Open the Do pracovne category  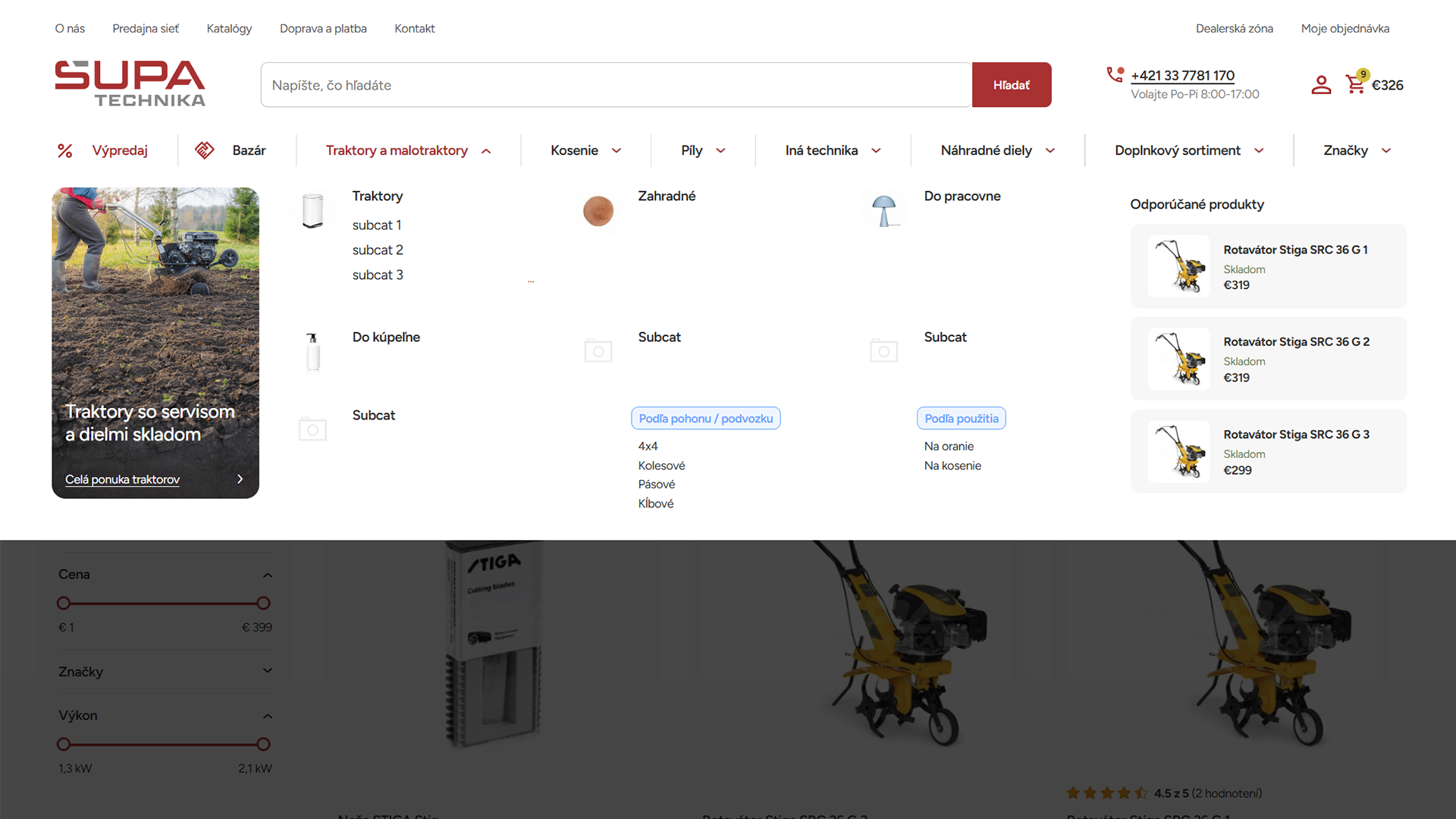point(962,196)
